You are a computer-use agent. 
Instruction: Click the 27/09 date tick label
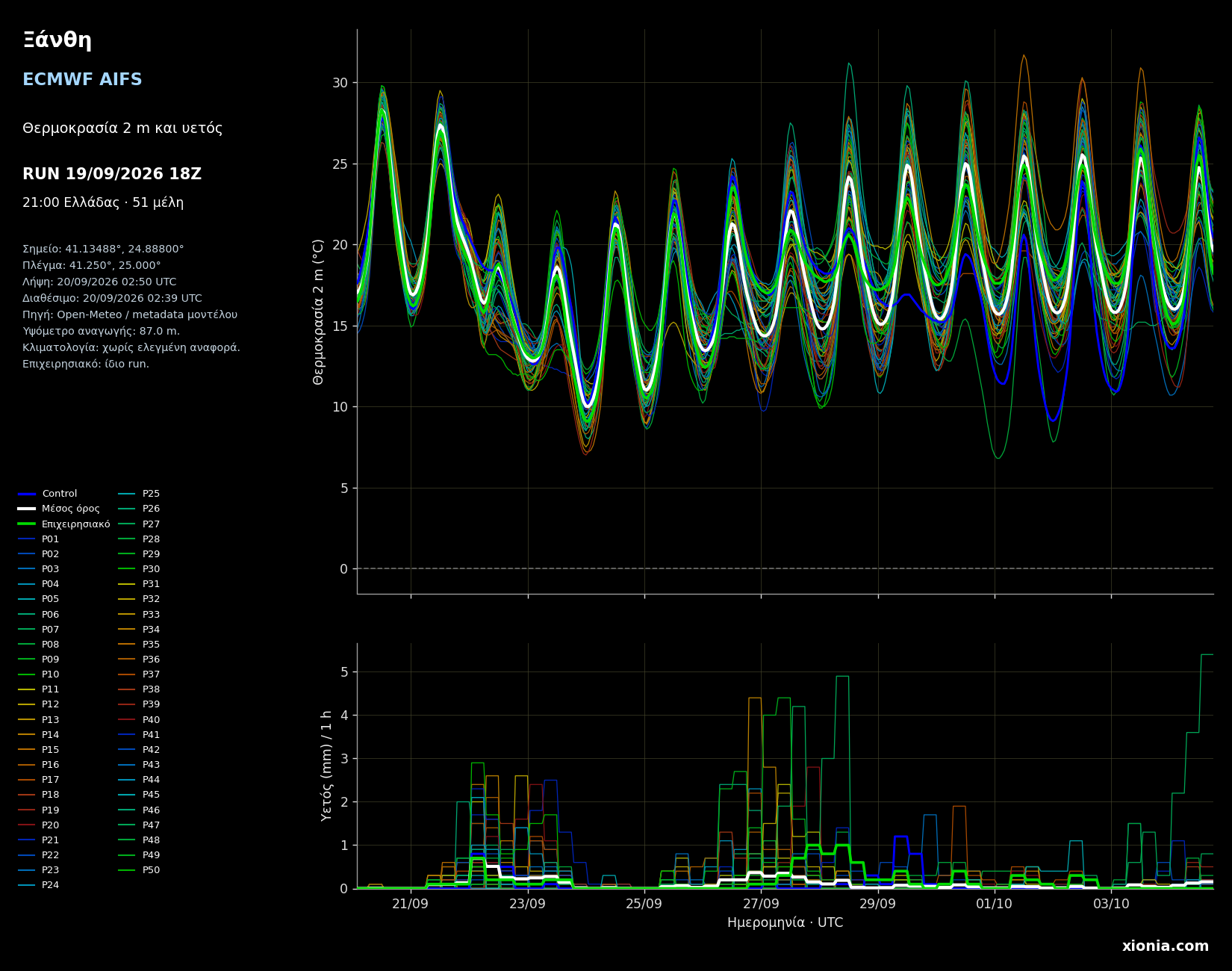pyautogui.click(x=761, y=903)
